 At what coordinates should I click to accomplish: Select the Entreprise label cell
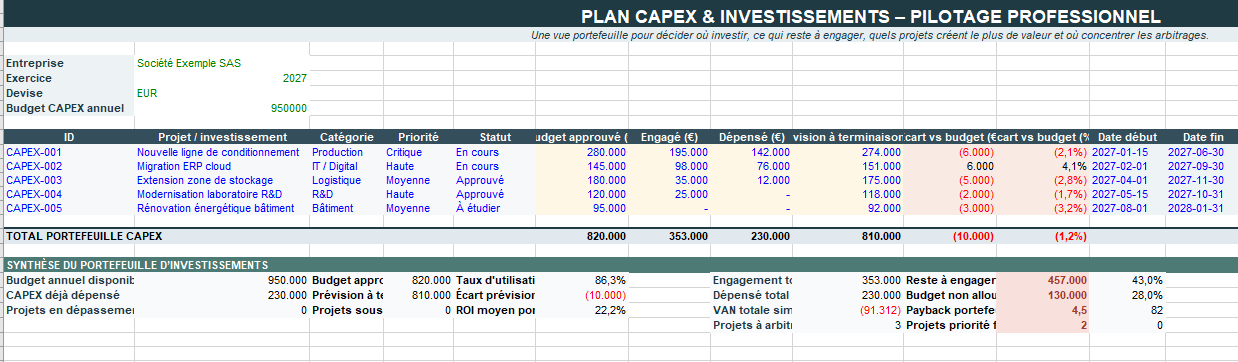[x=69, y=63]
